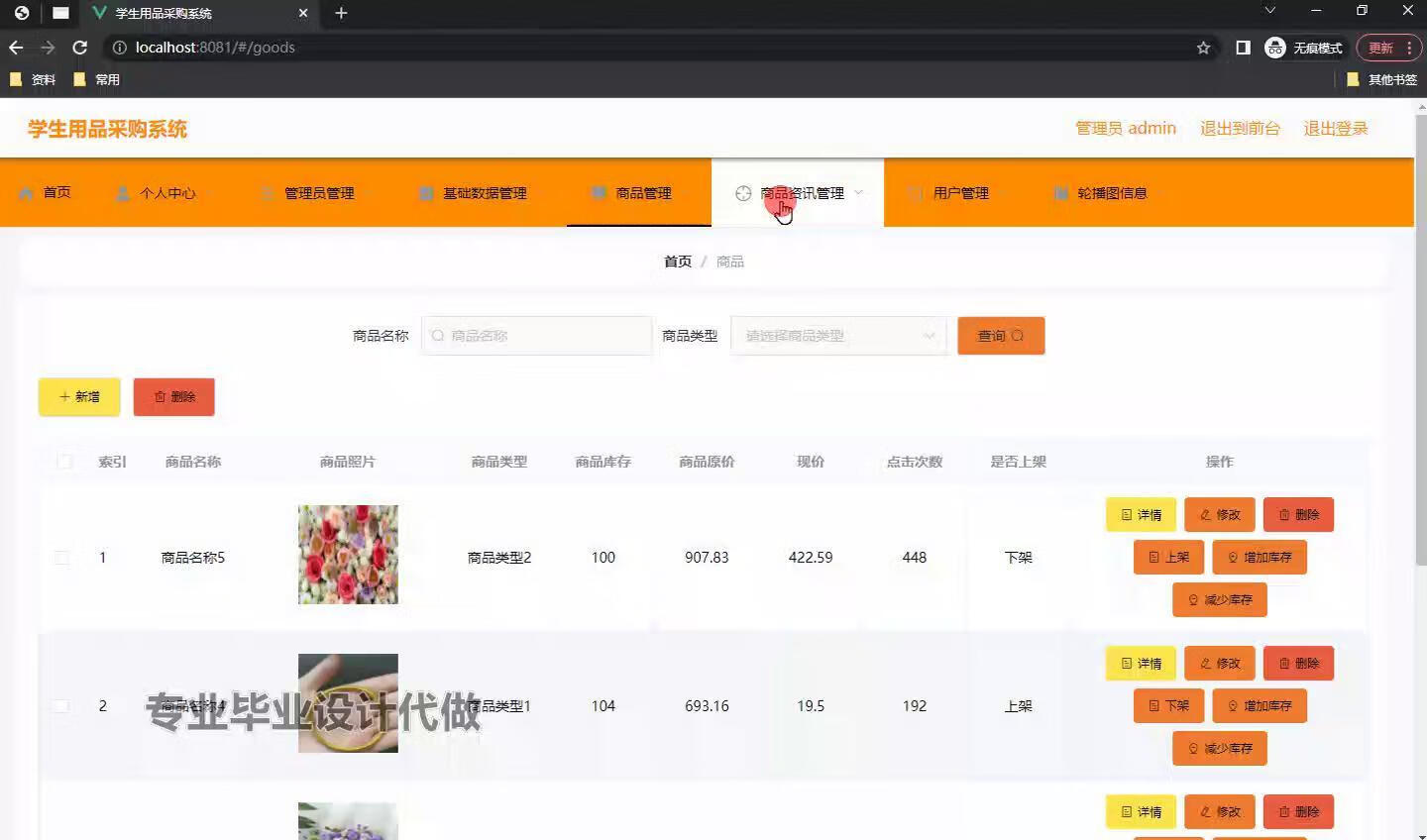Reload the page with the refresh icon
1427x840 pixels.
coord(80,48)
